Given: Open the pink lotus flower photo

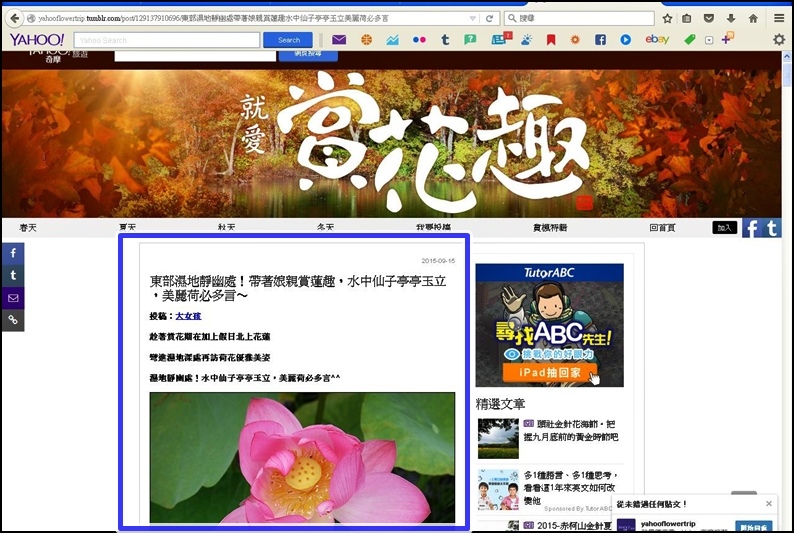Looking at the screenshot, I should pyautogui.click(x=302, y=458).
